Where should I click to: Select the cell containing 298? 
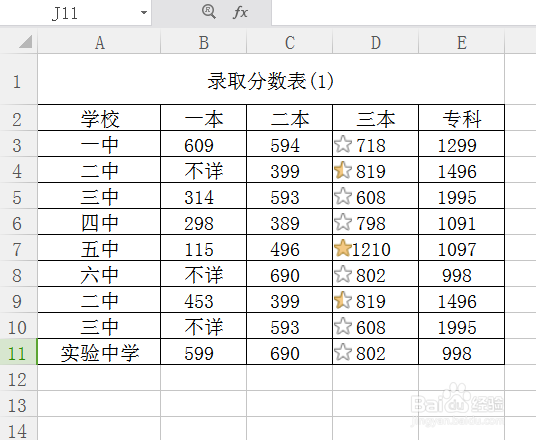pos(204,222)
